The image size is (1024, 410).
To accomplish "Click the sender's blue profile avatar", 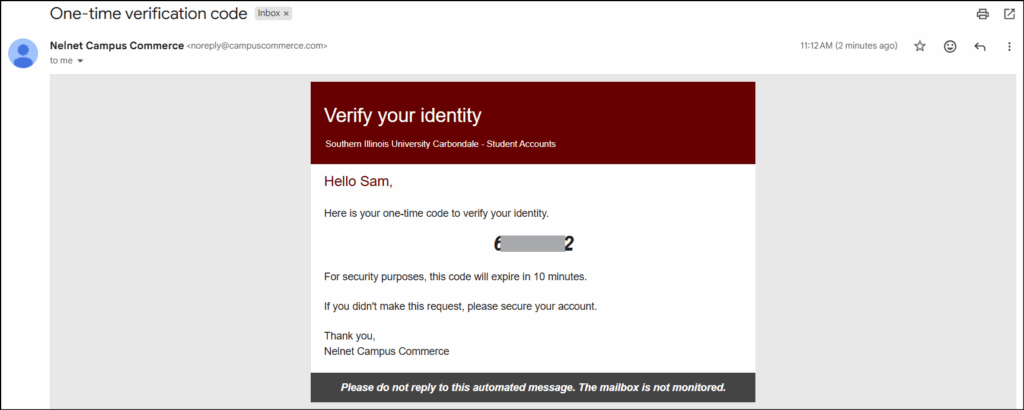I will [x=24, y=52].
